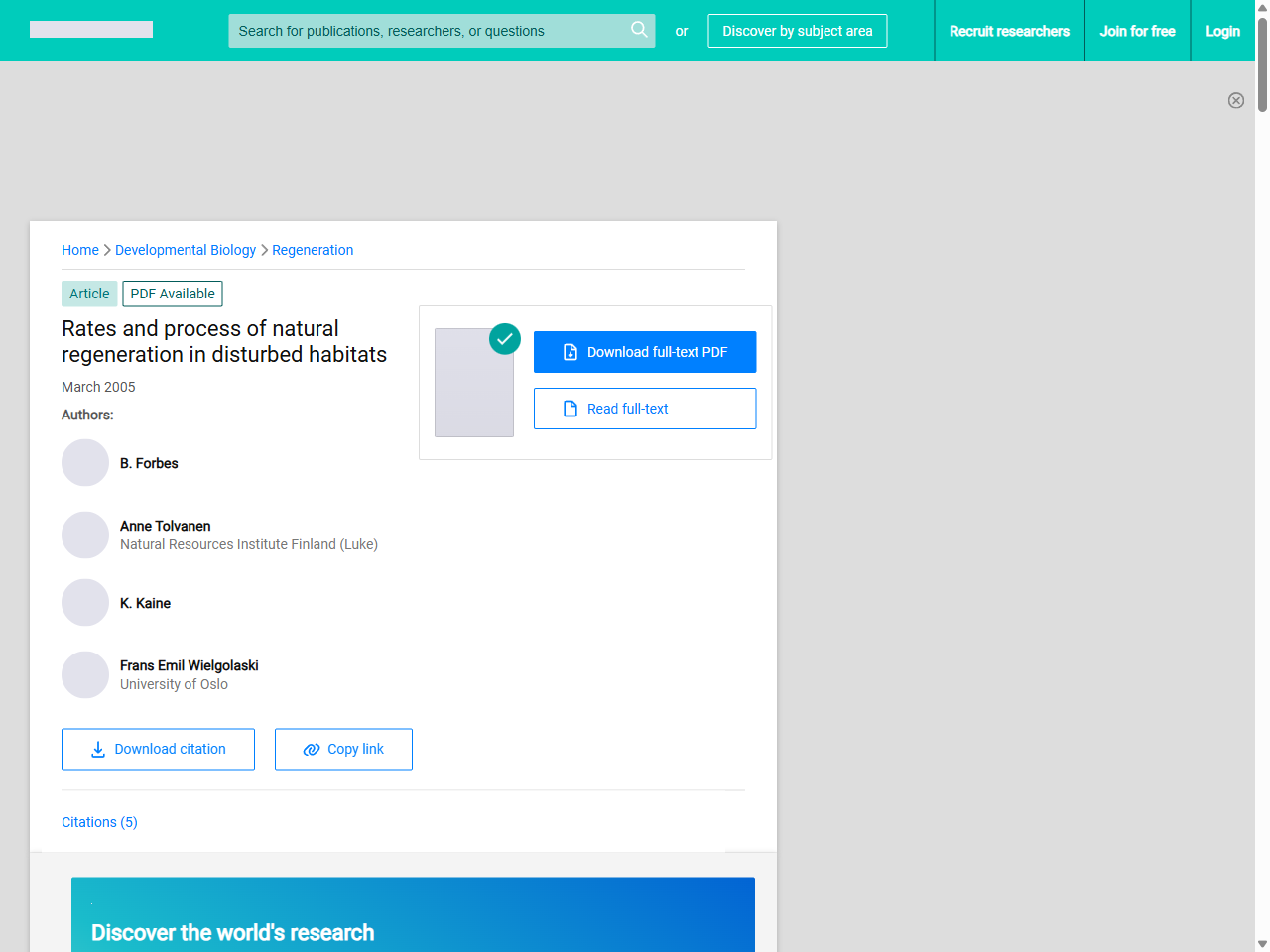1270x952 pixels.
Task: Click the Discover the world's research banner
Action: (413, 914)
